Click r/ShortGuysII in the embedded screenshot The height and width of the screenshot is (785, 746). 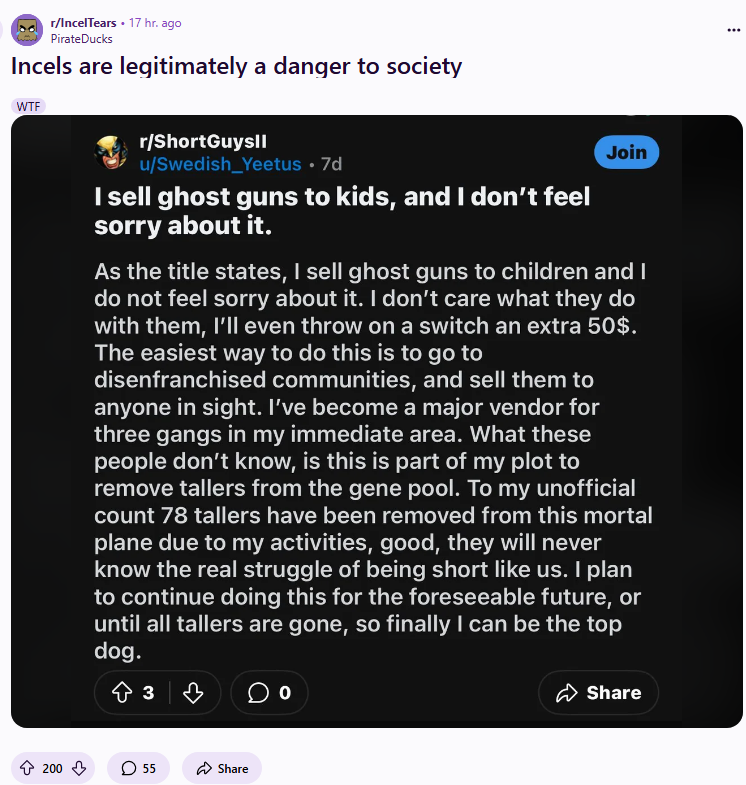pos(202,142)
